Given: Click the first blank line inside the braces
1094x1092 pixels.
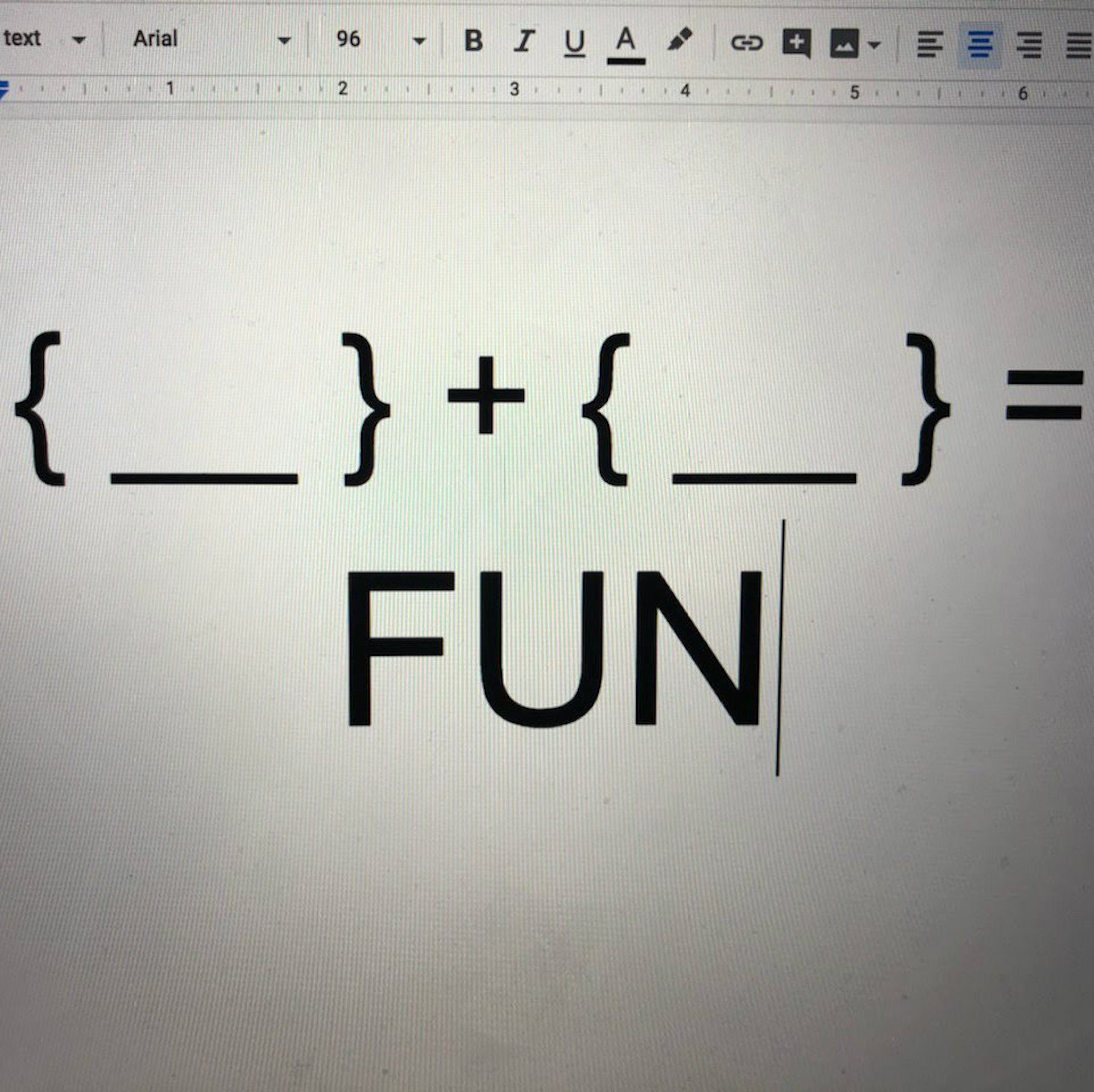Looking at the screenshot, I should [x=204, y=477].
